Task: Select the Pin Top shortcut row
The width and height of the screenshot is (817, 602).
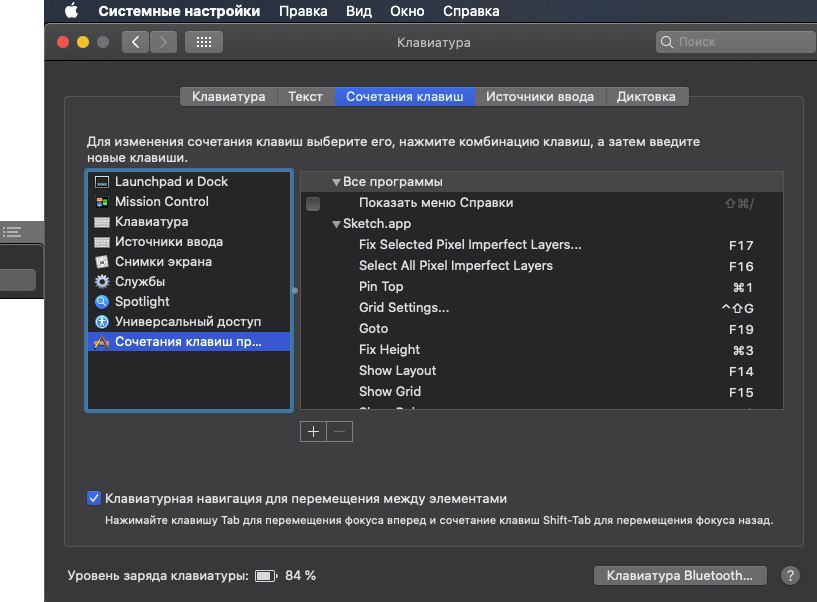Action: (x=542, y=287)
